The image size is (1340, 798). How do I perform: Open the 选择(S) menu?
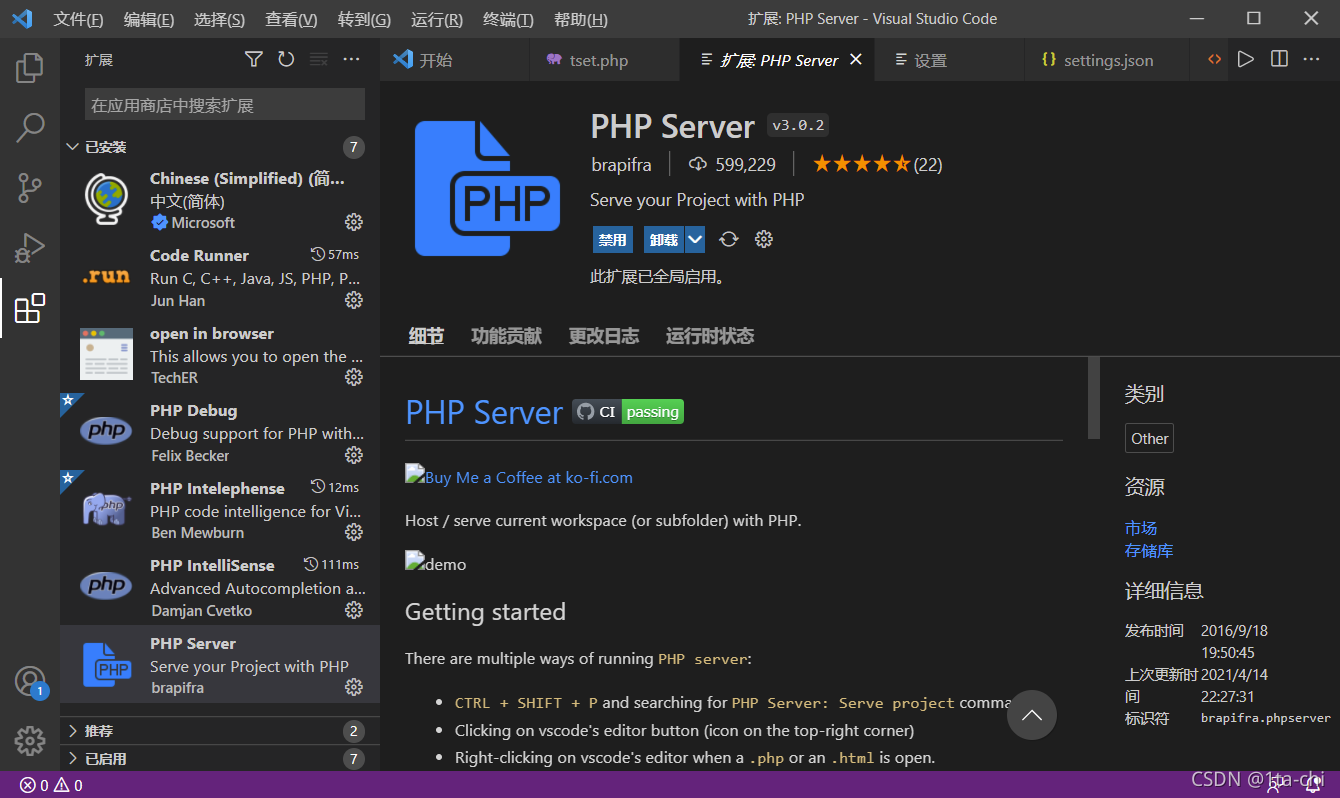(x=219, y=19)
